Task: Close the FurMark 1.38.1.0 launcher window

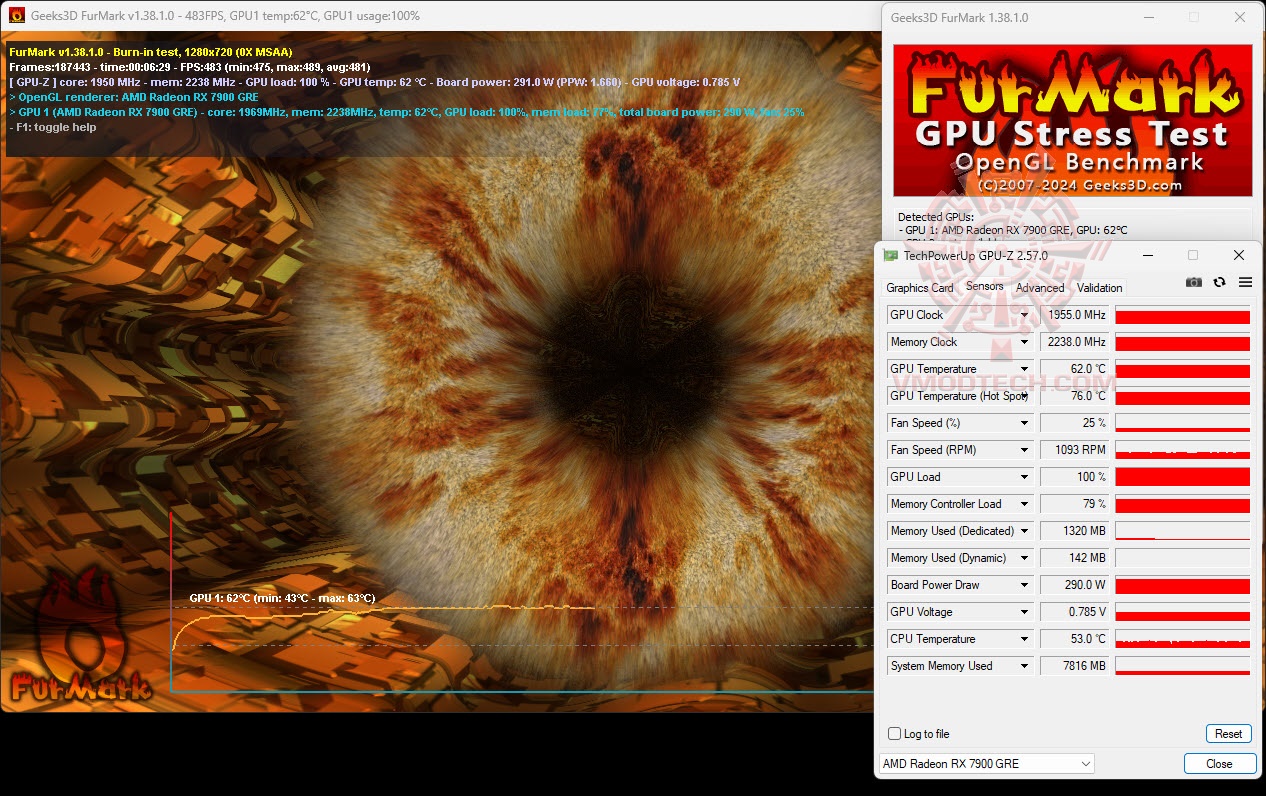Action: click(x=1240, y=17)
